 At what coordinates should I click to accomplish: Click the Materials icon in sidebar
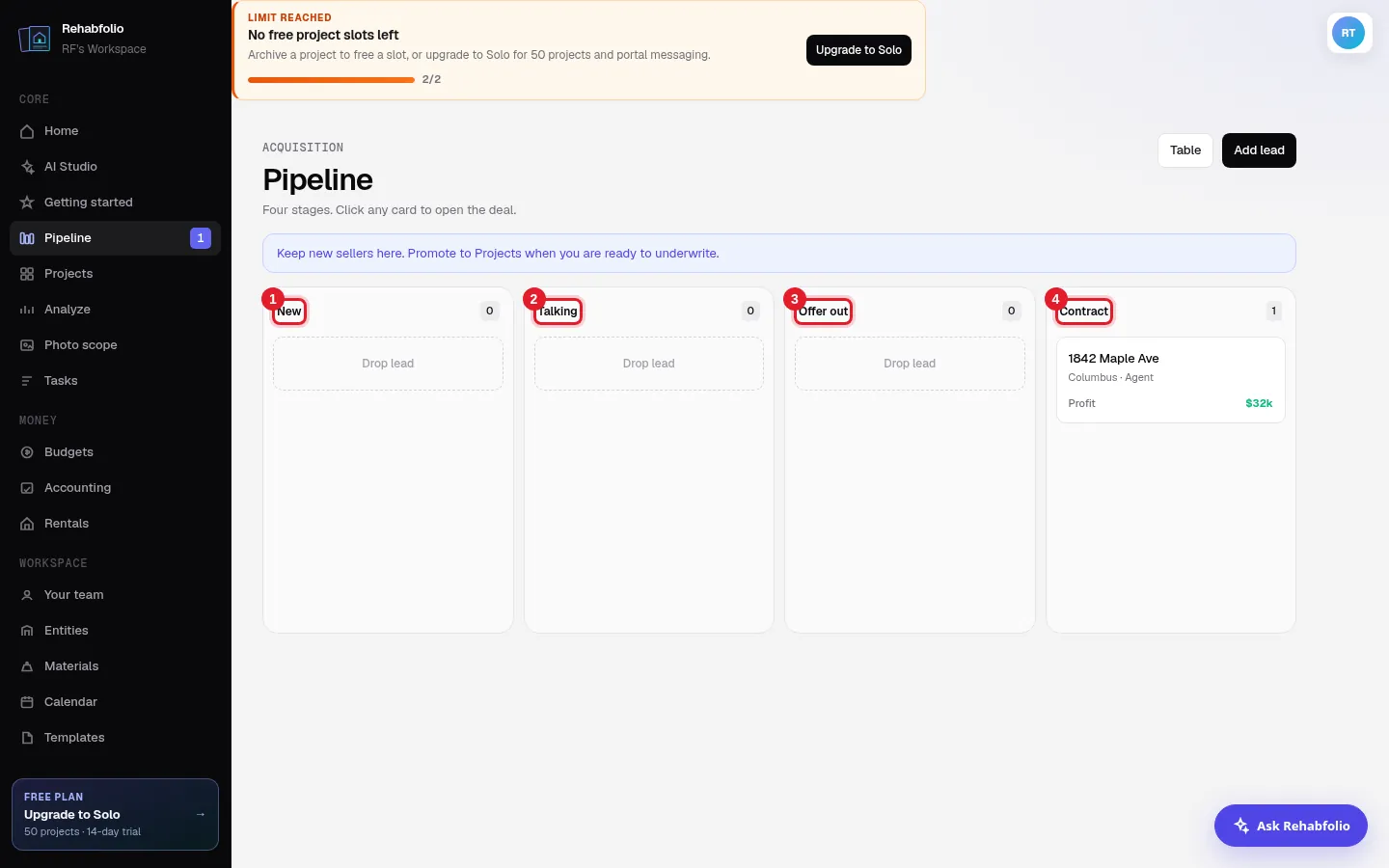click(x=27, y=666)
